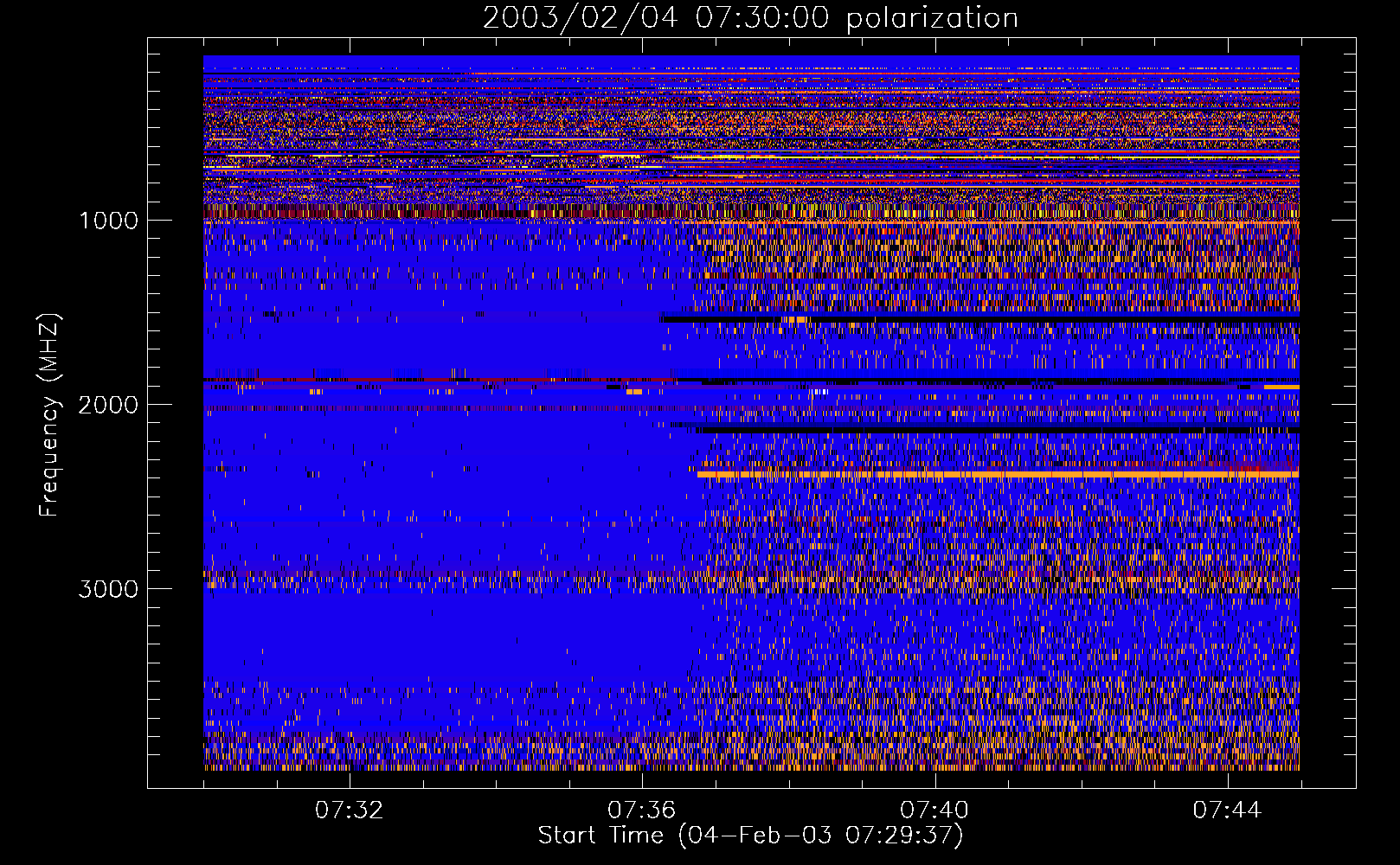Click the 2000 frequency tick label
Image resolution: width=1400 pixels, height=865 pixels.
click(108, 405)
